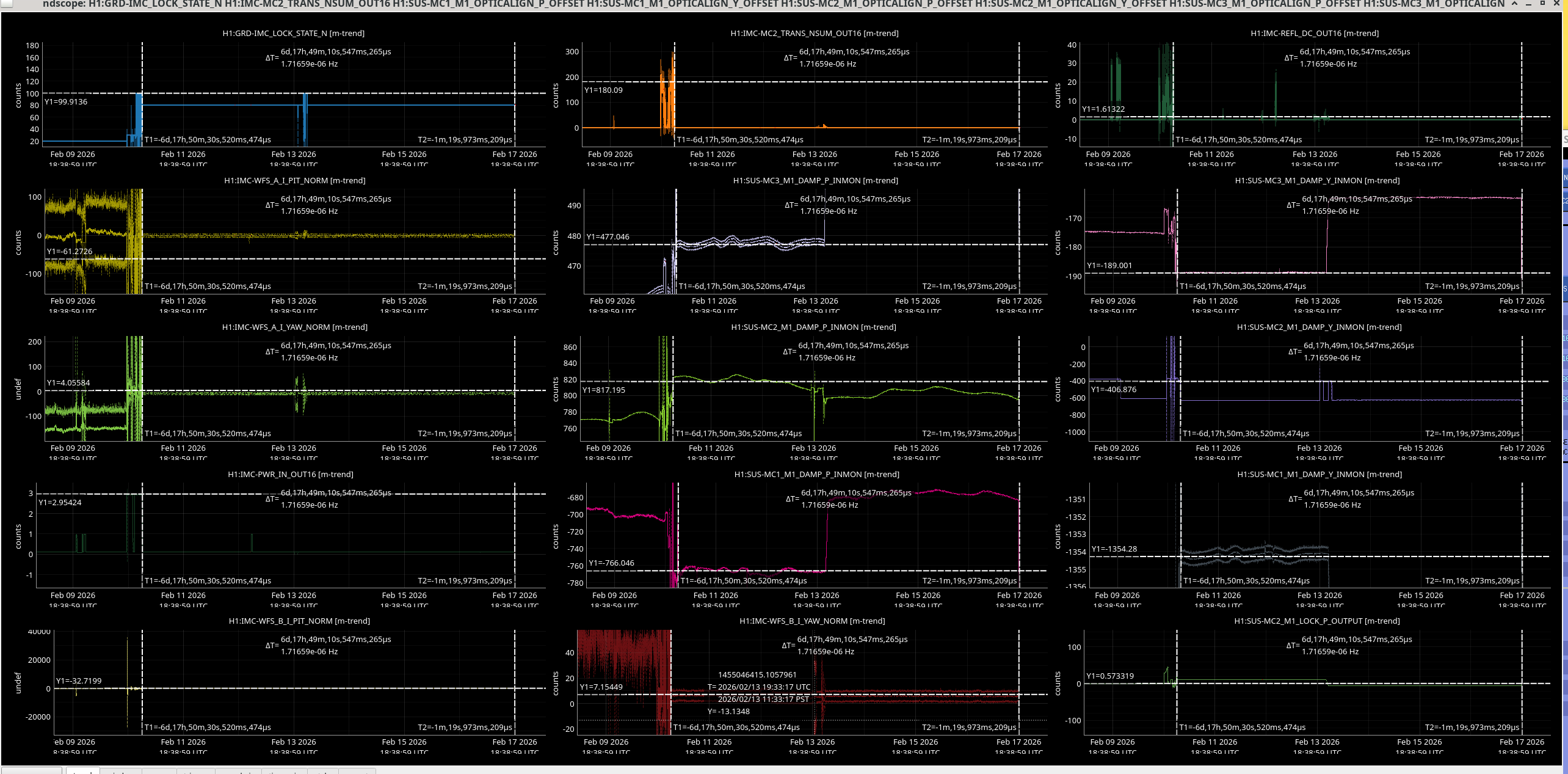This screenshot has height=774, width=1568.
Task: Click the Y1=99.9136 cursor label
Action: click(x=66, y=102)
